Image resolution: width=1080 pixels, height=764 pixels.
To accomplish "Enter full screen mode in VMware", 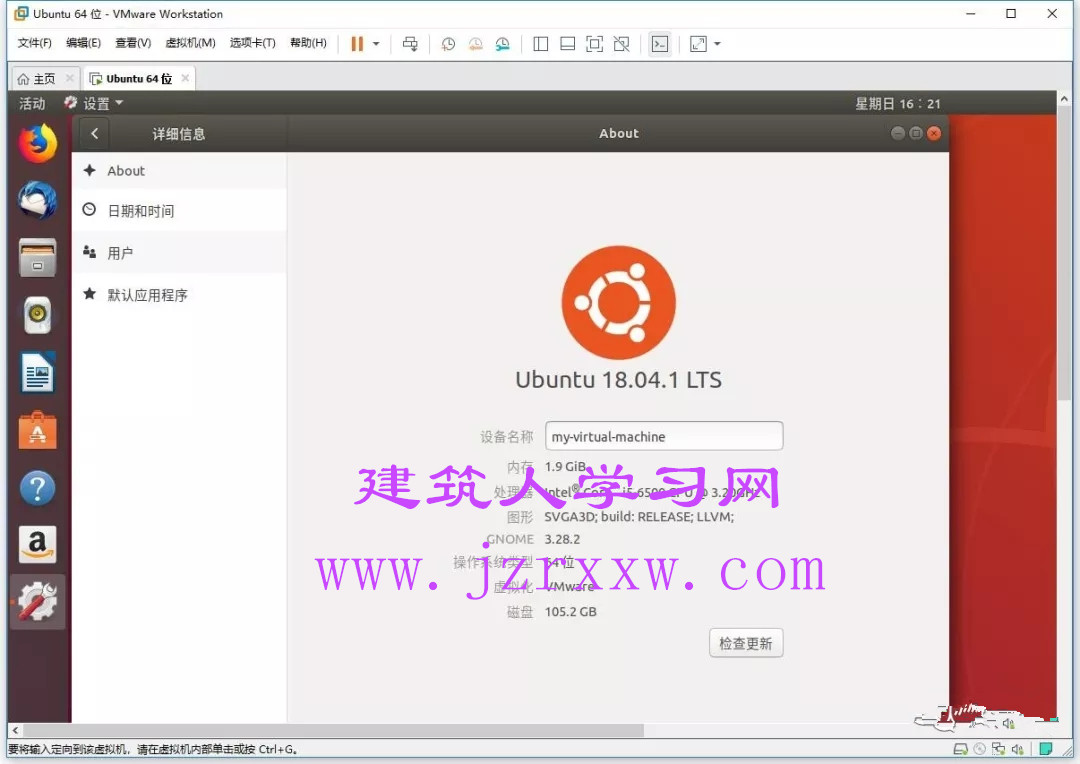I will pos(594,44).
